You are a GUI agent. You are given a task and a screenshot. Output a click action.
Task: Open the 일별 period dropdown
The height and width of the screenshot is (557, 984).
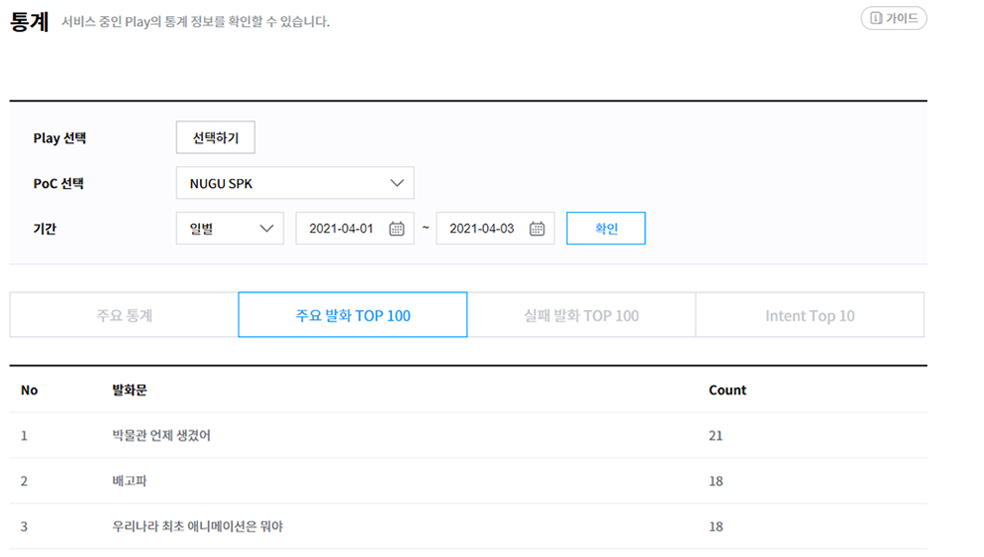coord(229,228)
